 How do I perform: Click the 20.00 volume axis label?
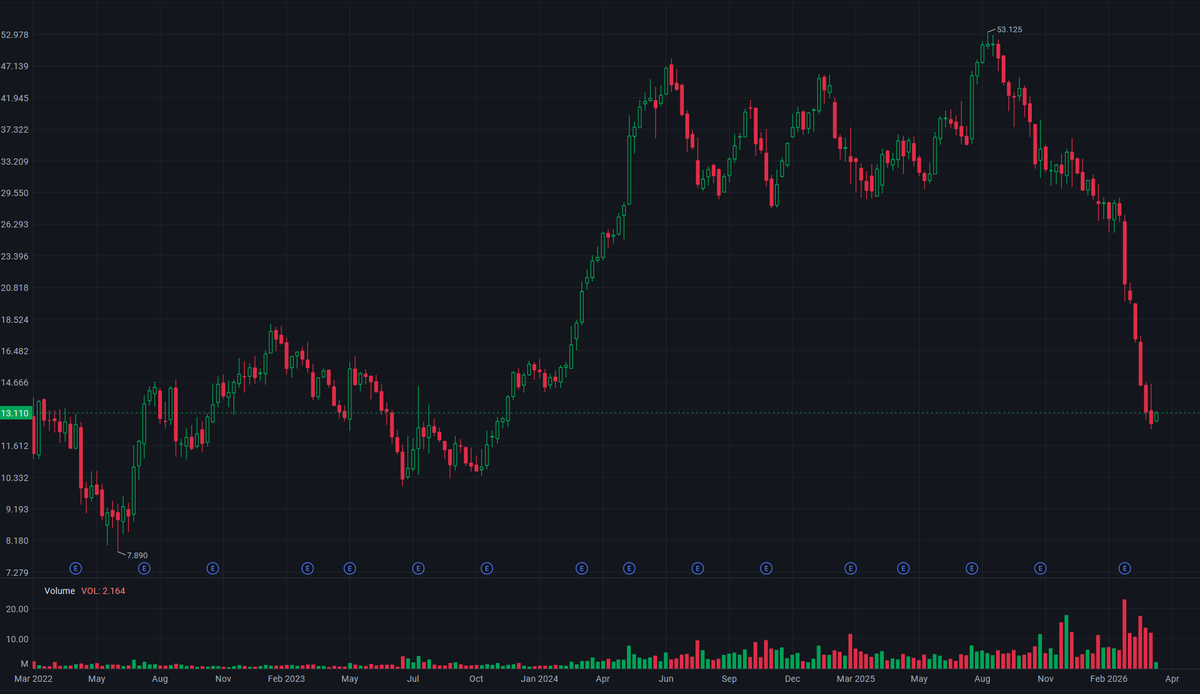(18, 608)
